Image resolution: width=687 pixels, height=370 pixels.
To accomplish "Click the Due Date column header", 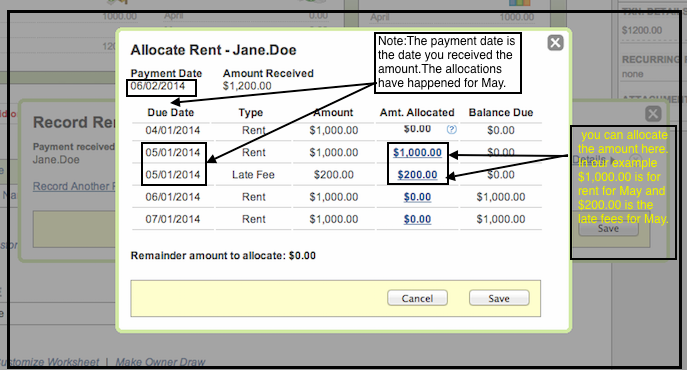I will 171,113.
